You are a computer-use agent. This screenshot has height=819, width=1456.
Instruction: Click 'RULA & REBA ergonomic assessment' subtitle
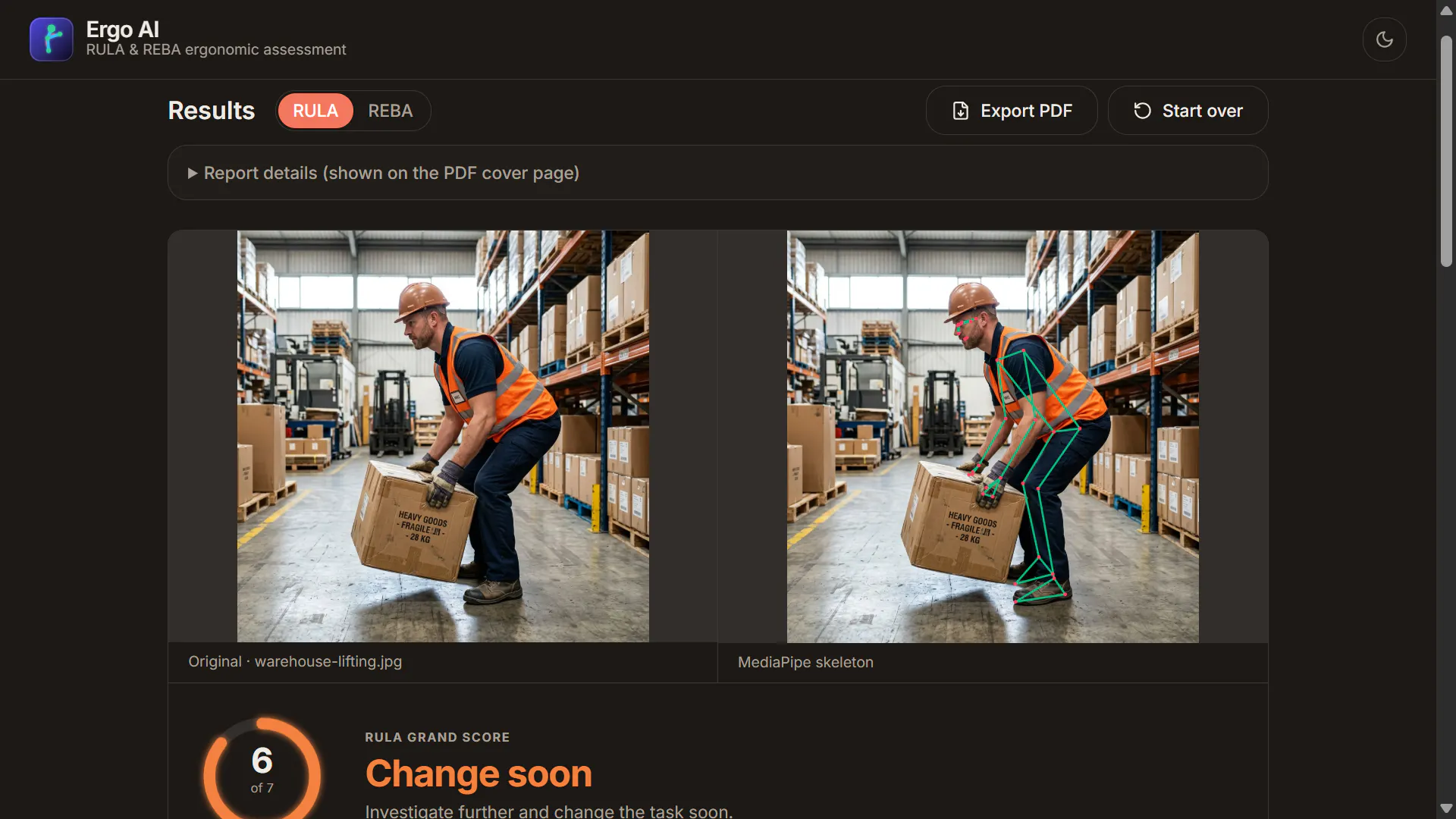click(x=216, y=49)
